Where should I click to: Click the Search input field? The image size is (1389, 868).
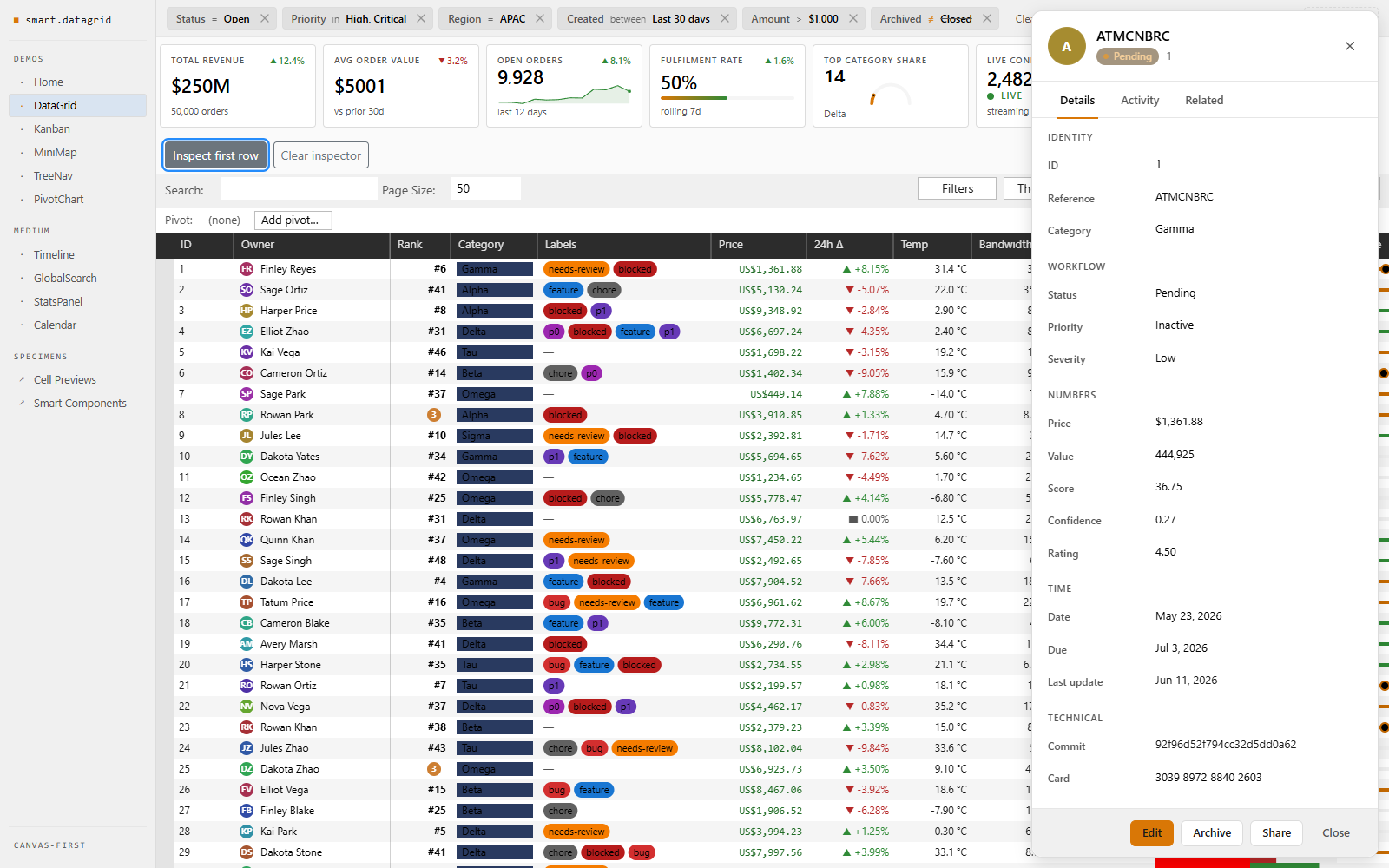point(300,188)
